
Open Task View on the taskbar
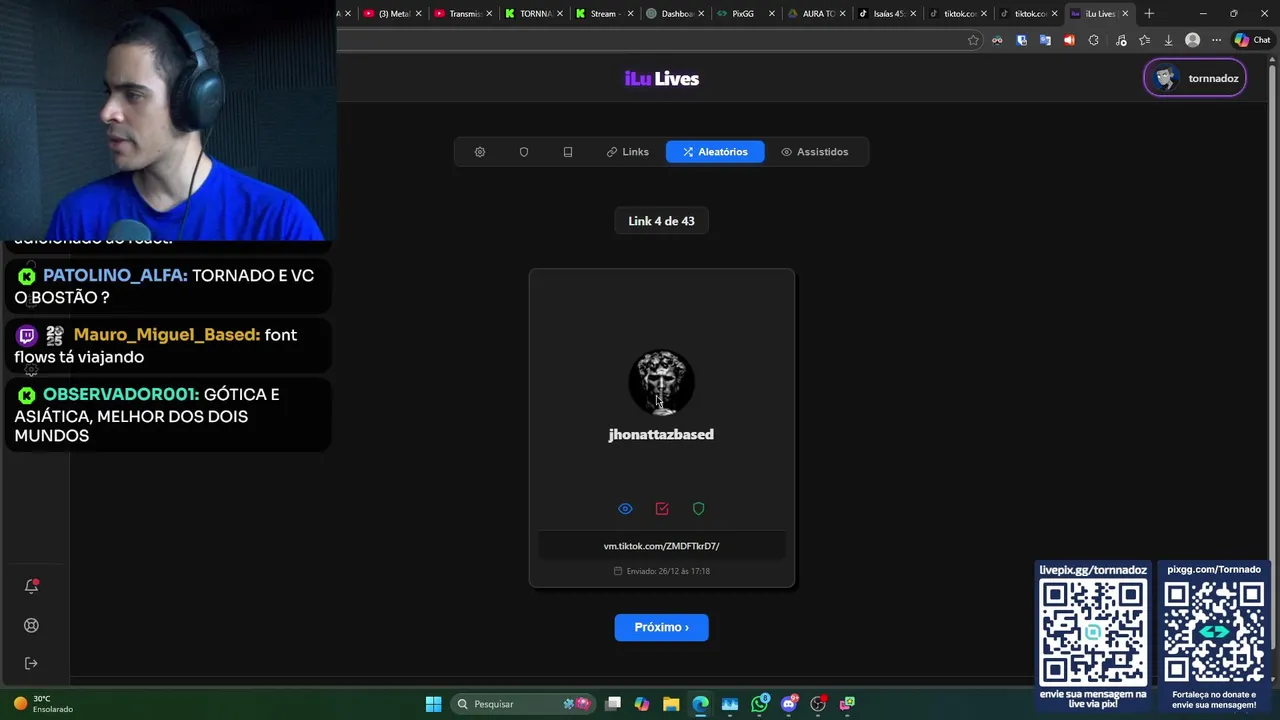(613, 704)
